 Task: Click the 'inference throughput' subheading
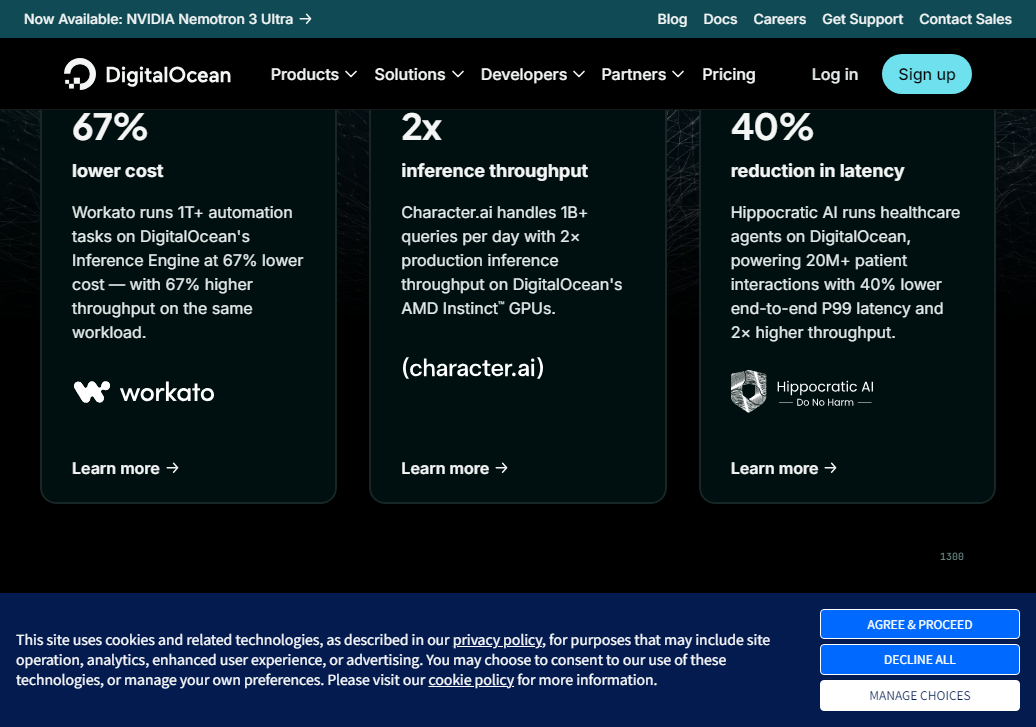point(494,171)
